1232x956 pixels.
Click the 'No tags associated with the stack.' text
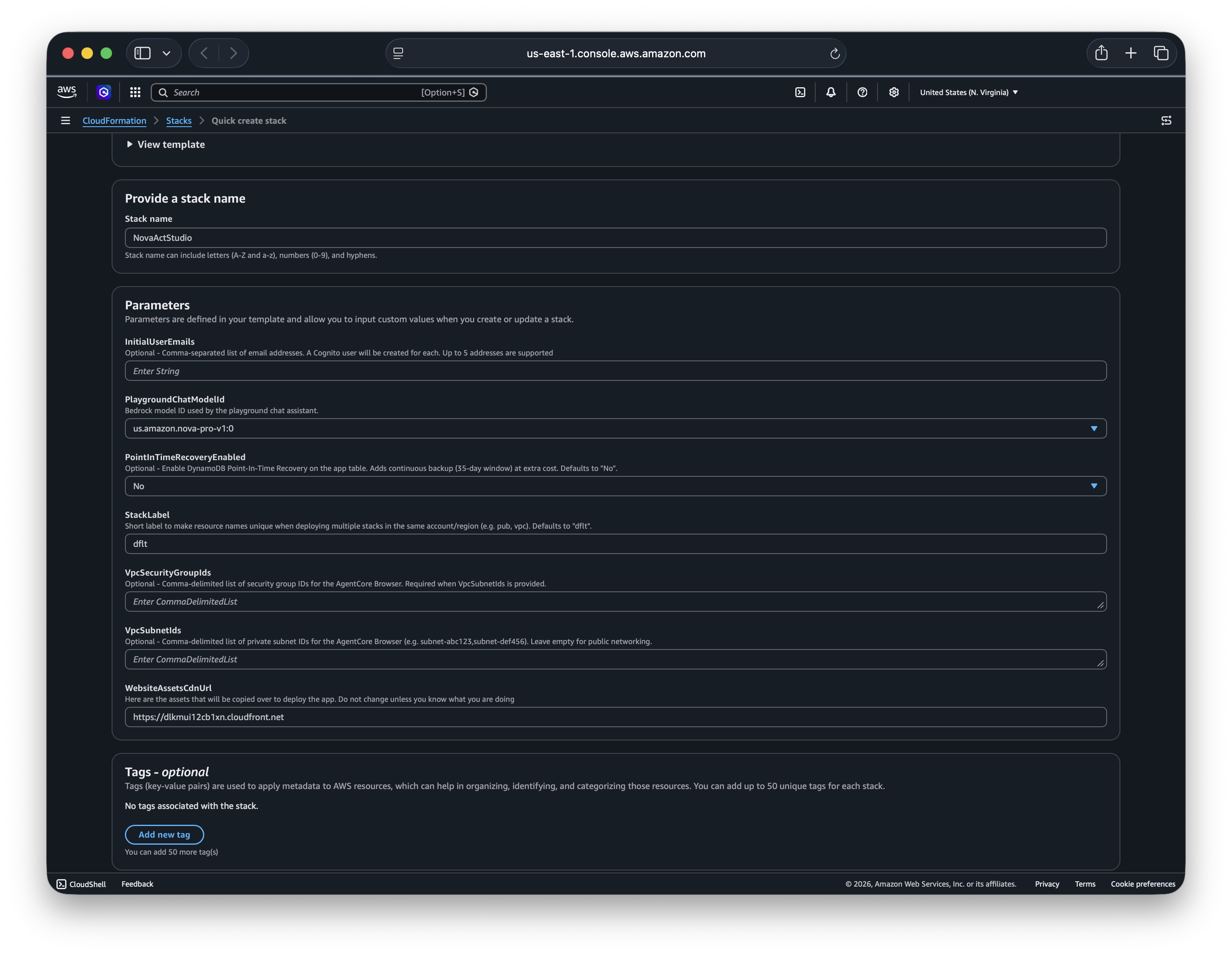click(191, 806)
